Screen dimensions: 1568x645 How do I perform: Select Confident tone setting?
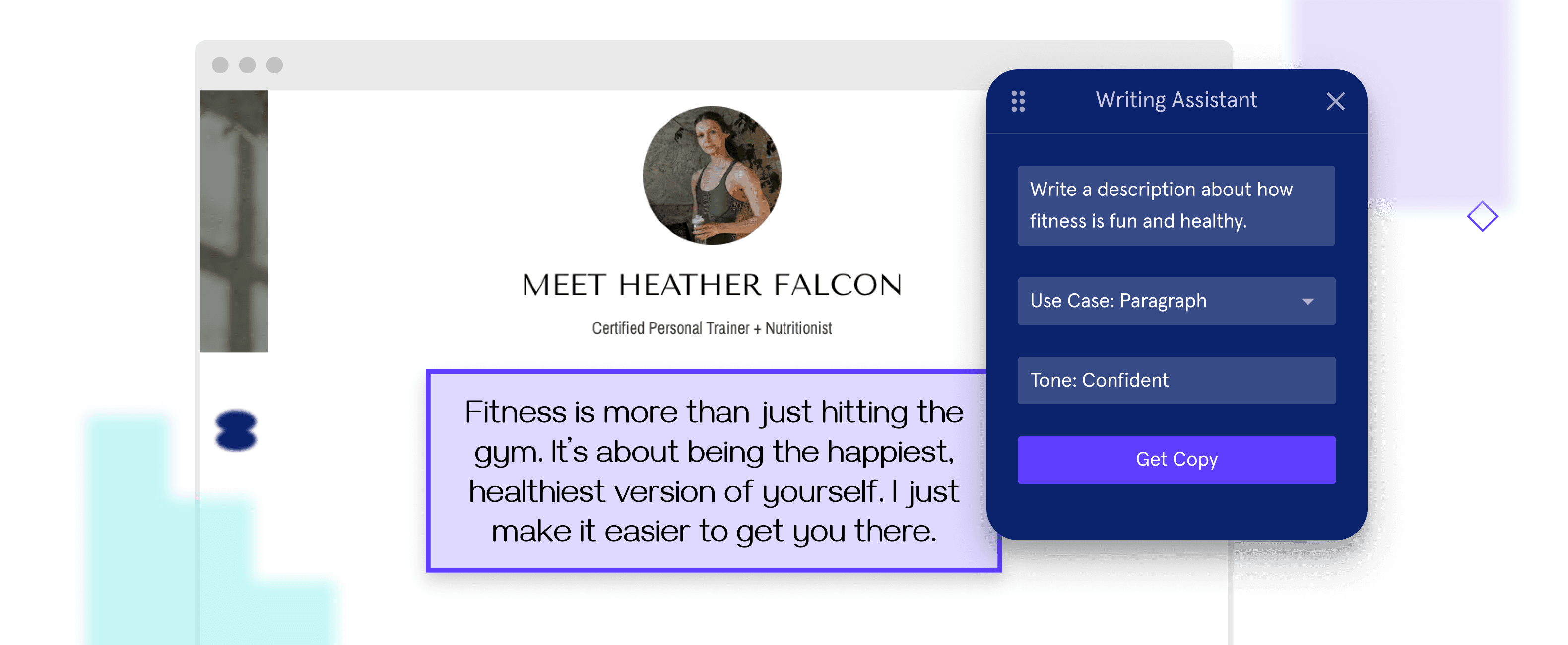1177,381
